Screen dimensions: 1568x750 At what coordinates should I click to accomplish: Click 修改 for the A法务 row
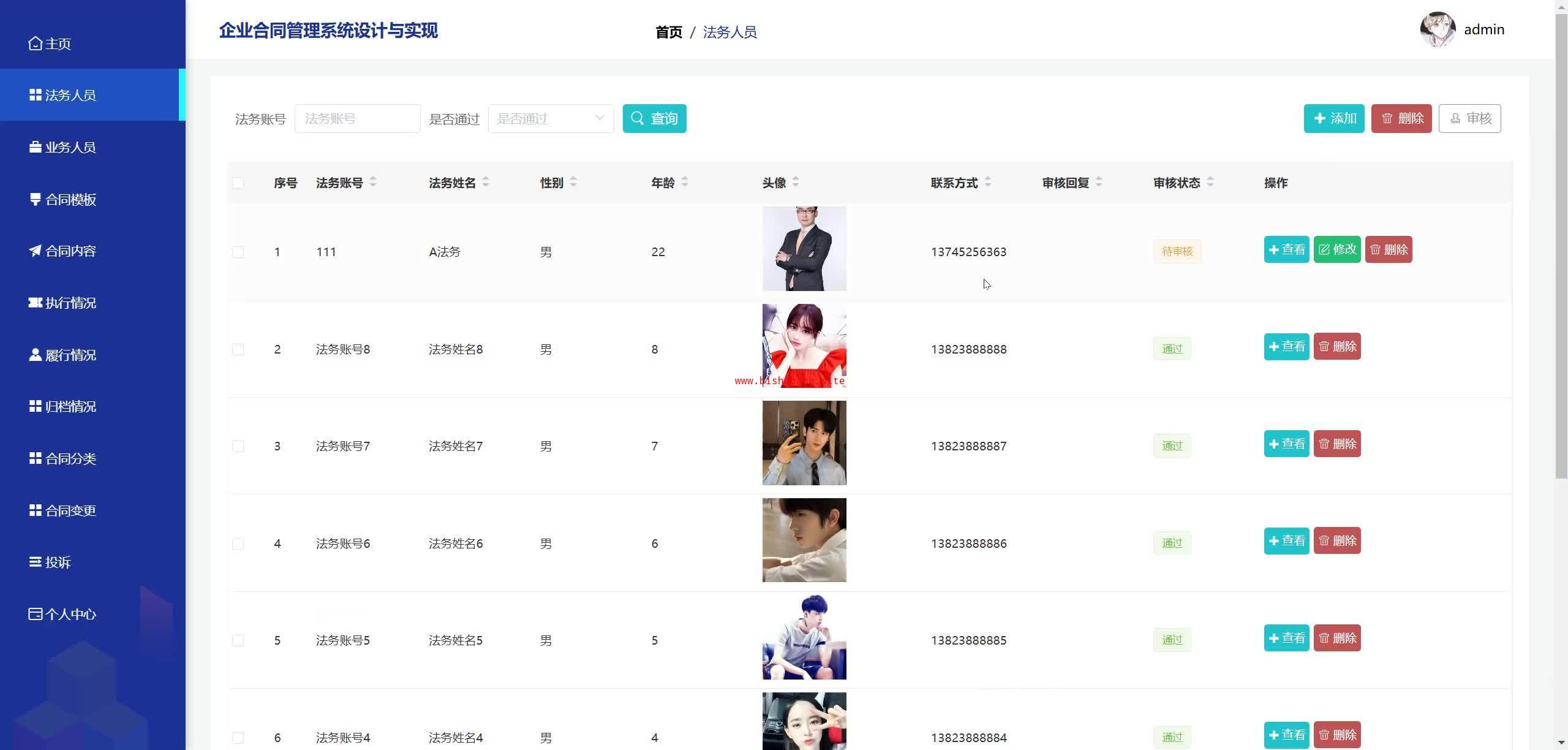point(1336,249)
